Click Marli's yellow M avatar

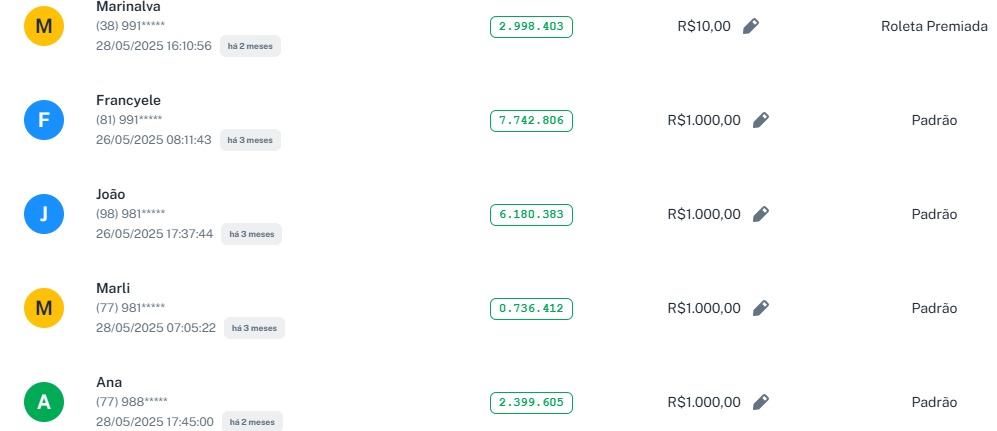44,309
